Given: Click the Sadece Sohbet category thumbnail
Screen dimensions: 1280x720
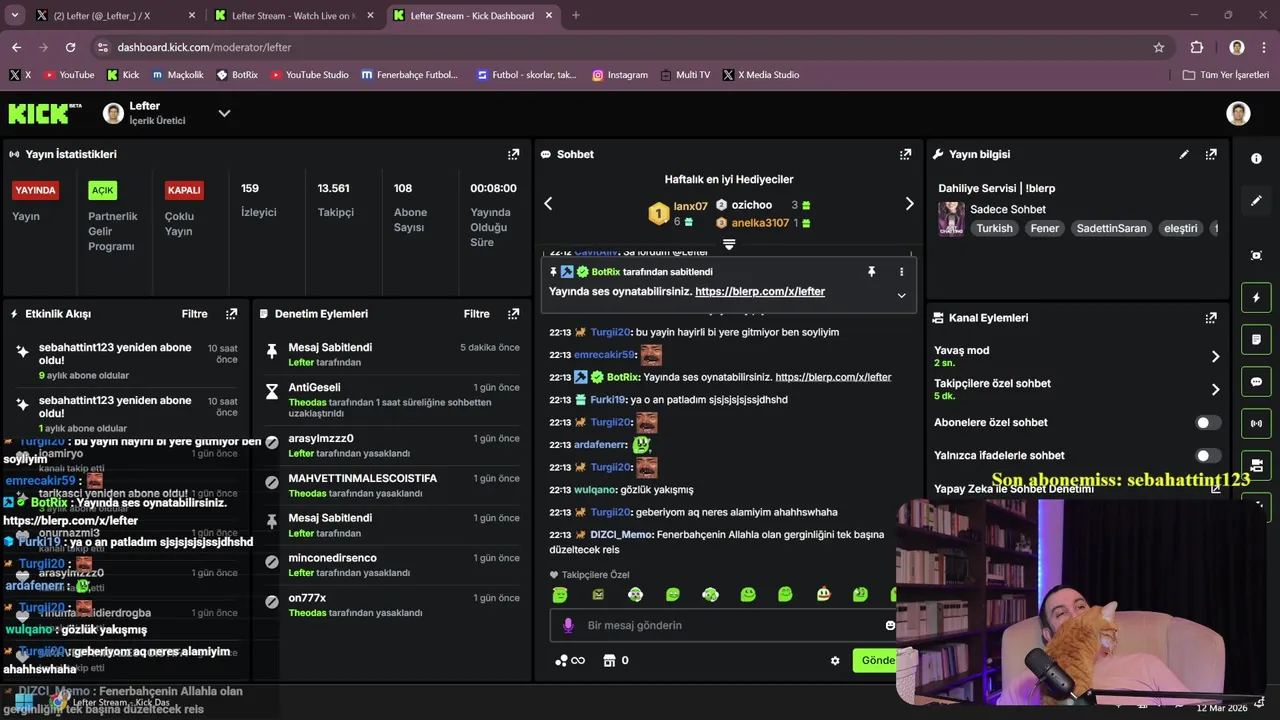Looking at the screenshot, I should pyautogui.click(x=951, y=218).
